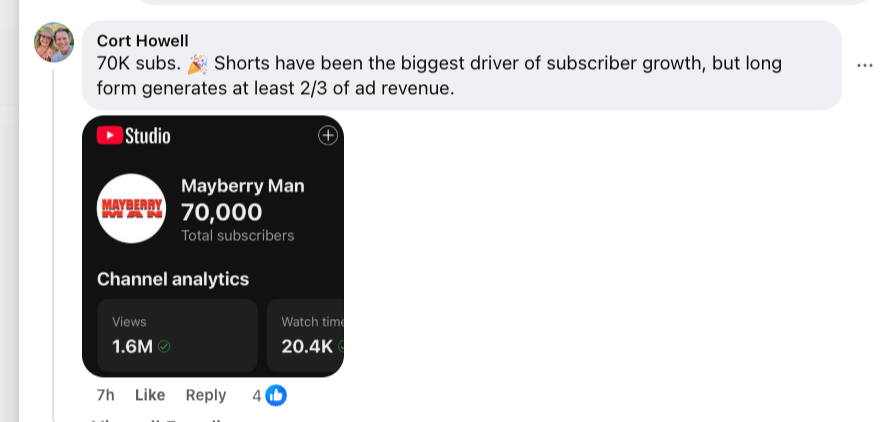Image resolution: width=884 pixels, height=422 pixels.
Task: Click the Total subscribers label
Action: pyautogui.click(x=237, y=236)
